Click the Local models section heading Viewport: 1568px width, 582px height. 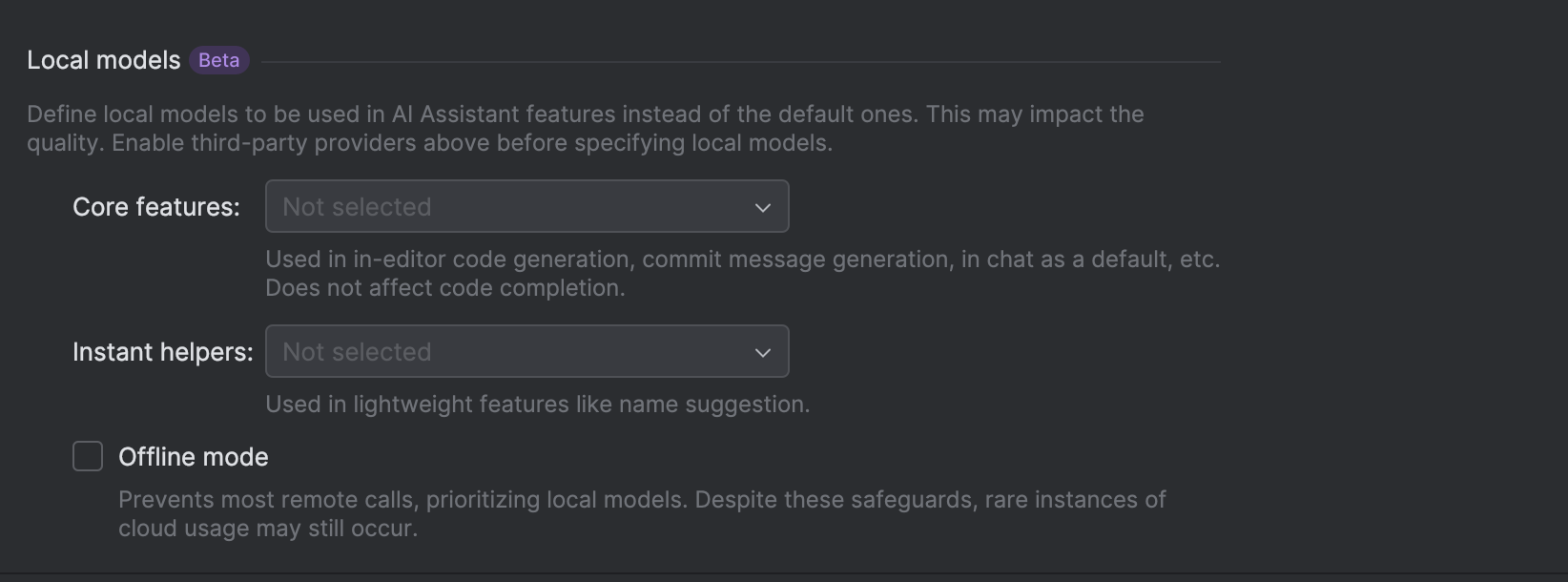coord(103,60)
